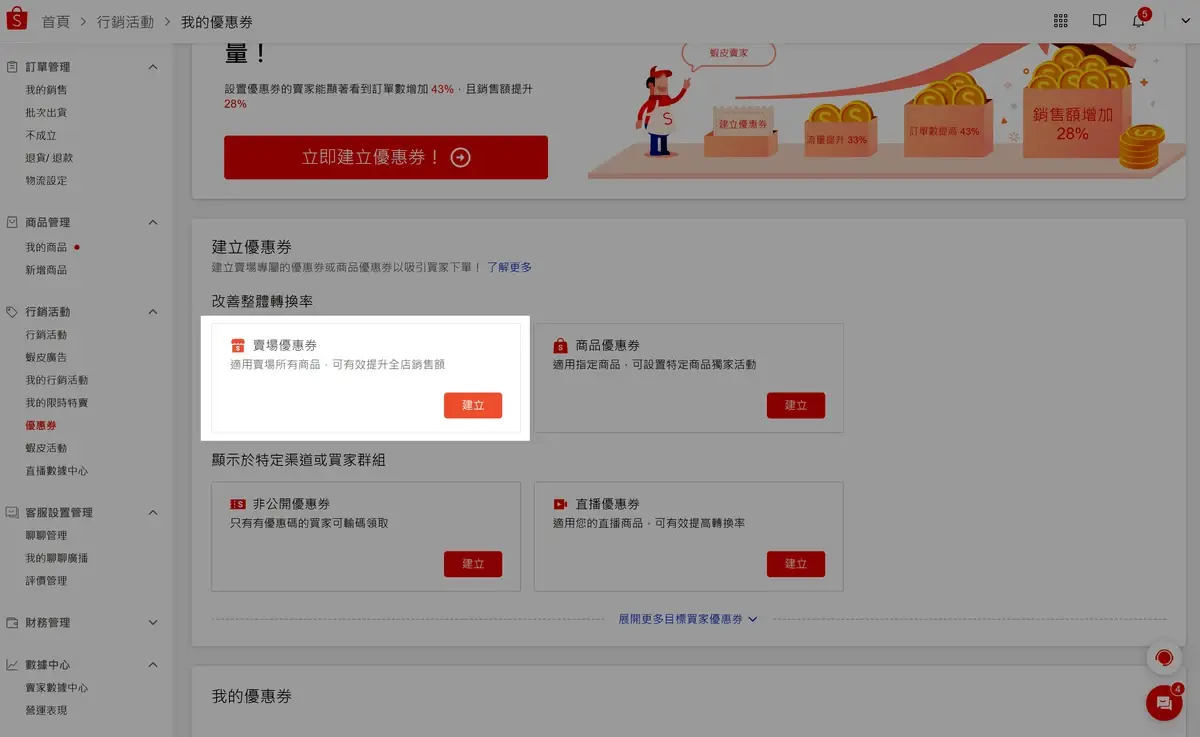This screenshot has height=737, width=1200.
Task: Open 退貨/退款 in sidebar
Action: [49, 158]
